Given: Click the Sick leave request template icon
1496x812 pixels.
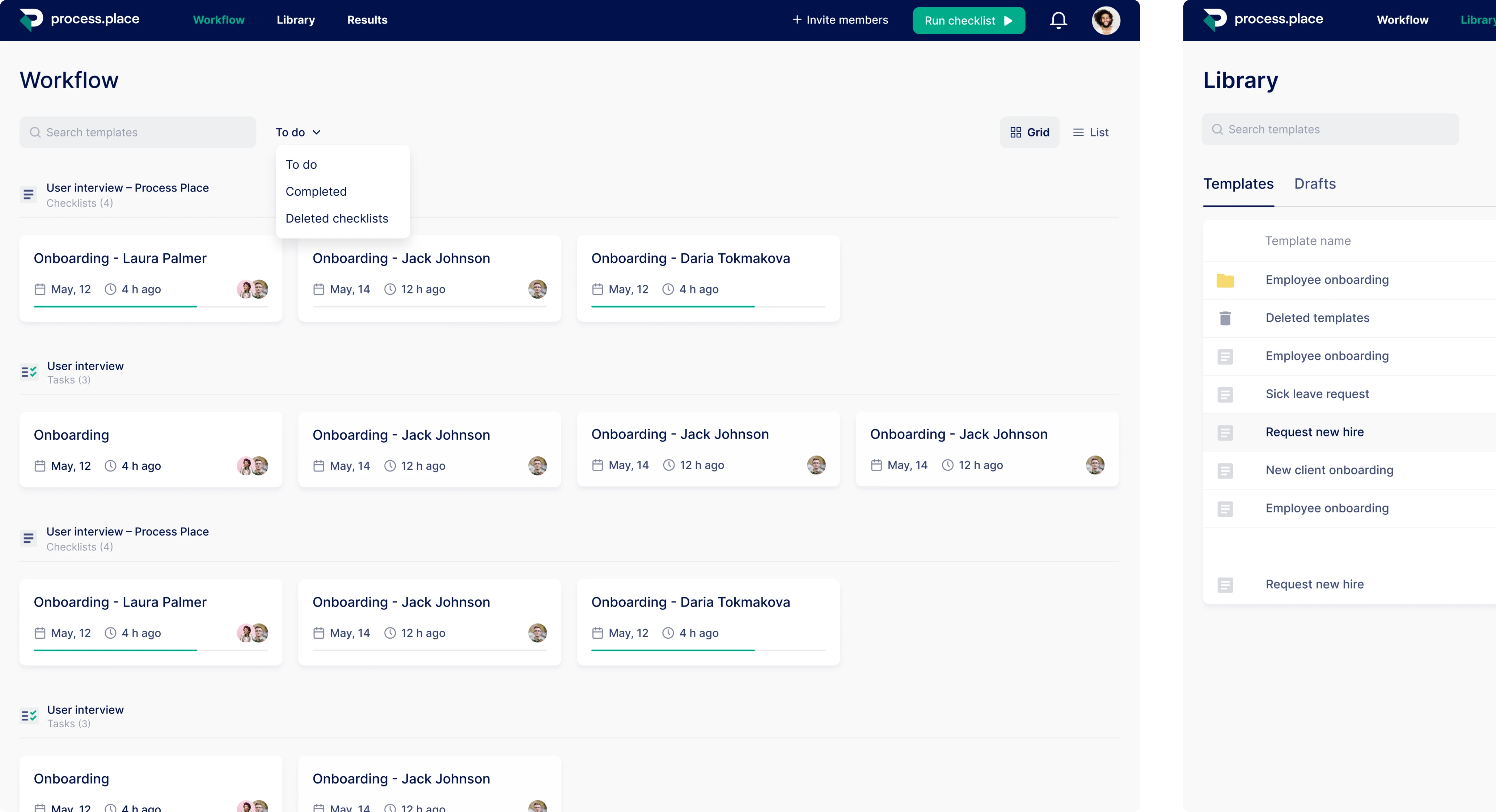Looking at the screenshot, I should [x=1225, y=394].
